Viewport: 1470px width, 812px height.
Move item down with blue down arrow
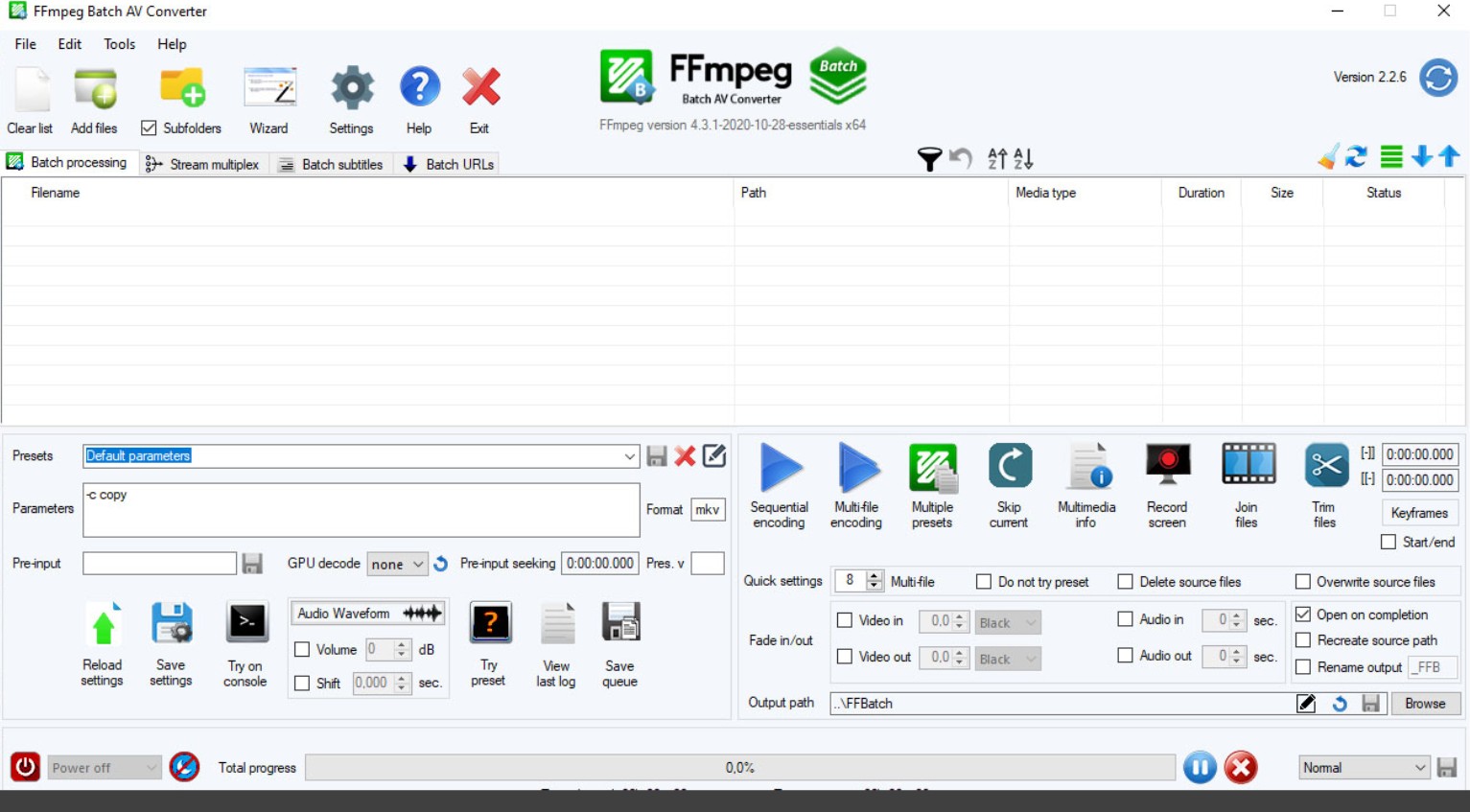point(1422,156)
